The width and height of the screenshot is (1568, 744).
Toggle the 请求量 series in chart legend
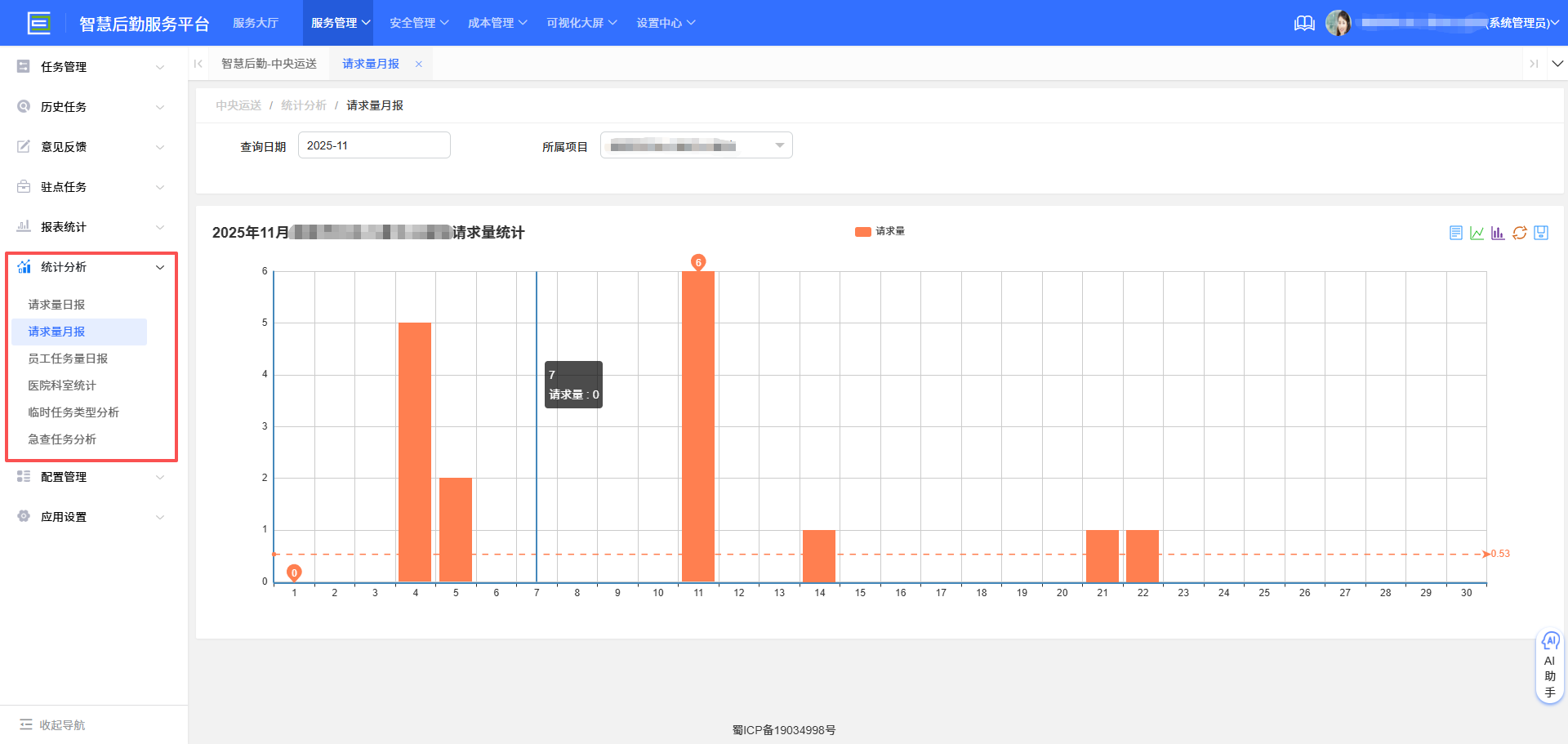(x=880, y=231)
